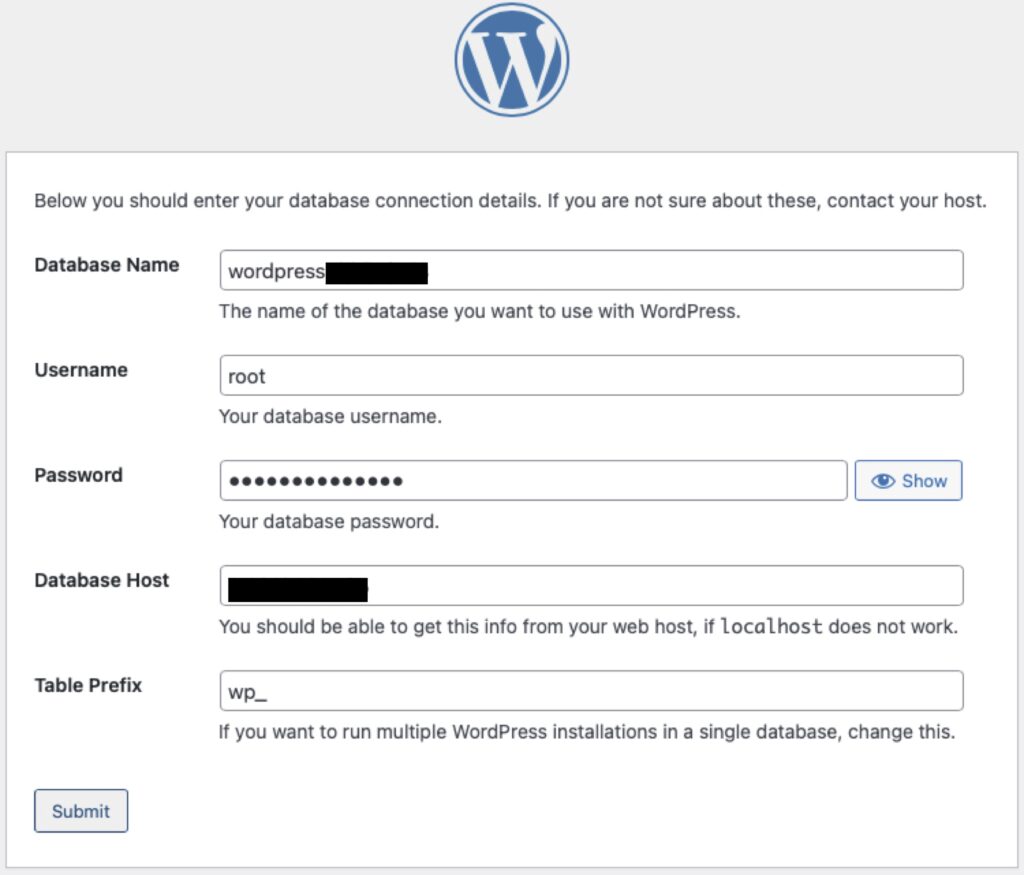Click the intro text about database connection details

pos(510,201)
